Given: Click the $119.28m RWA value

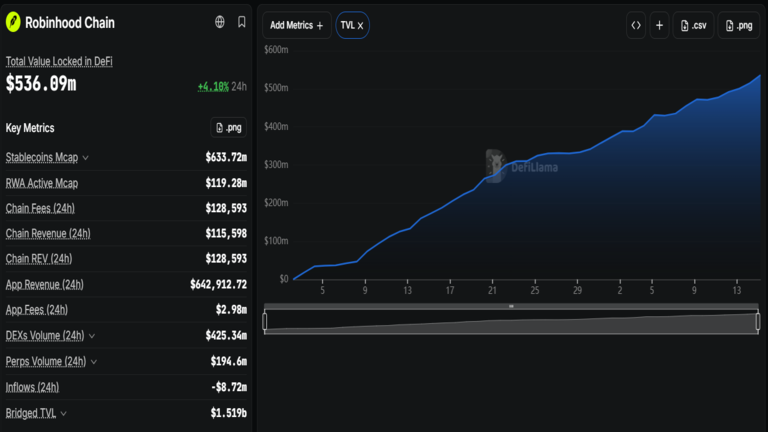Looking at the screenshot, I should click(226, 183).
